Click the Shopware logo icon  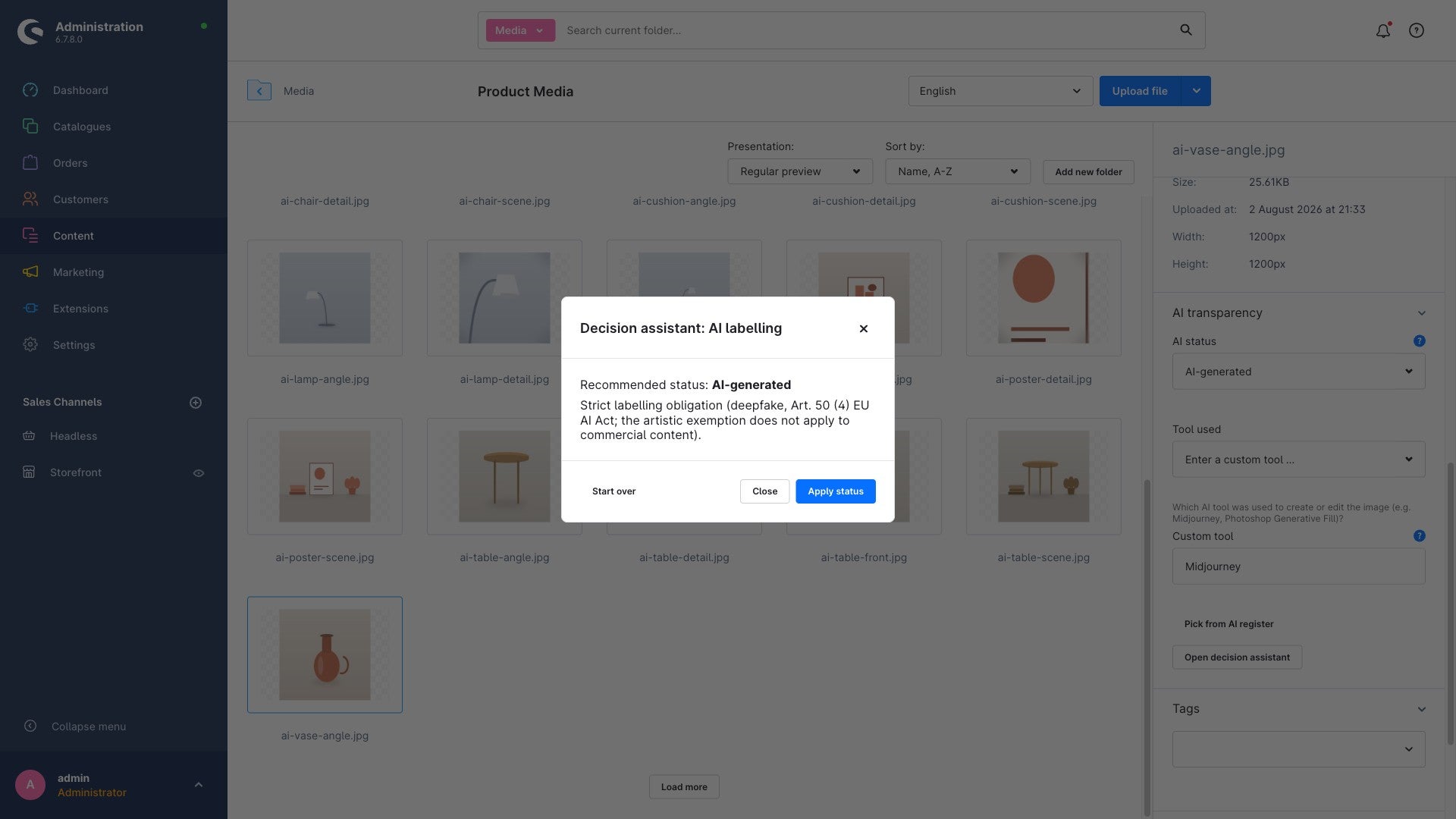30,31
